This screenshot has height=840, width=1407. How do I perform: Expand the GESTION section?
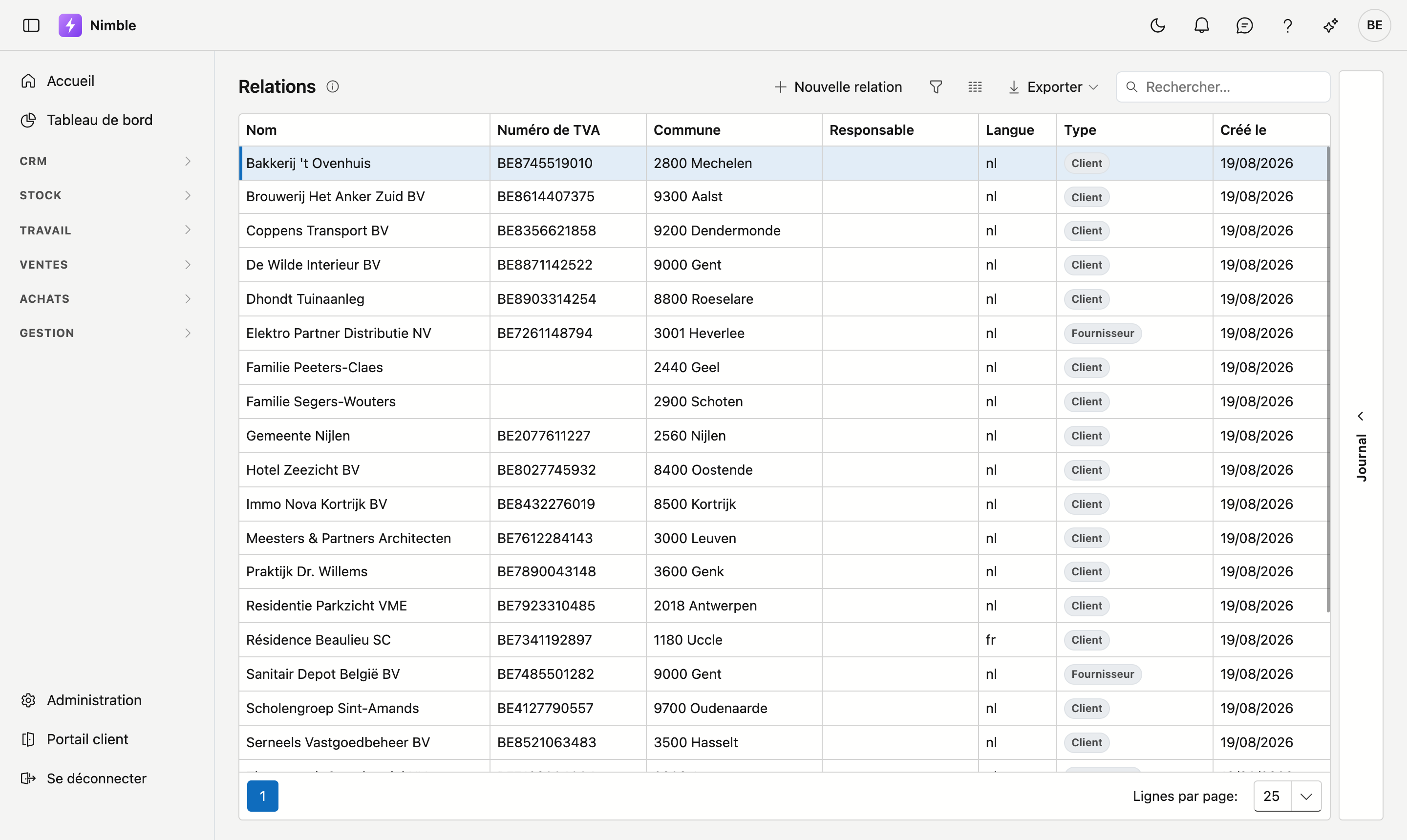pos(107,333)
